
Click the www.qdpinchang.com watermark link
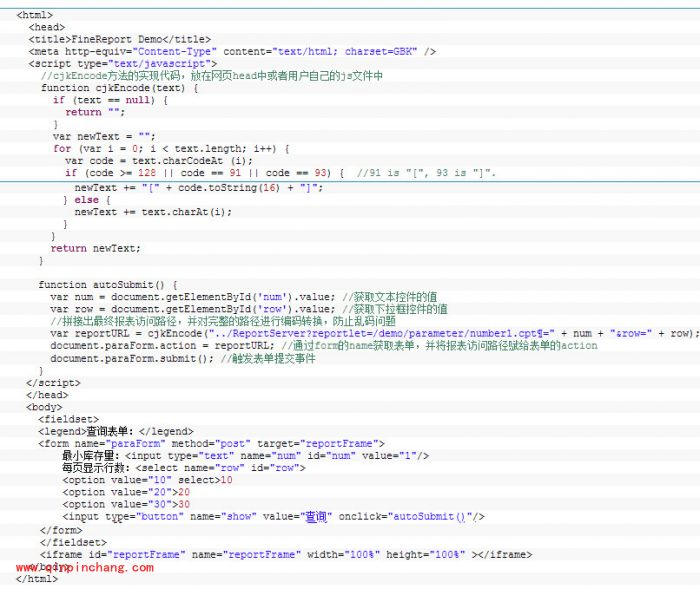[x=85, y=567]
